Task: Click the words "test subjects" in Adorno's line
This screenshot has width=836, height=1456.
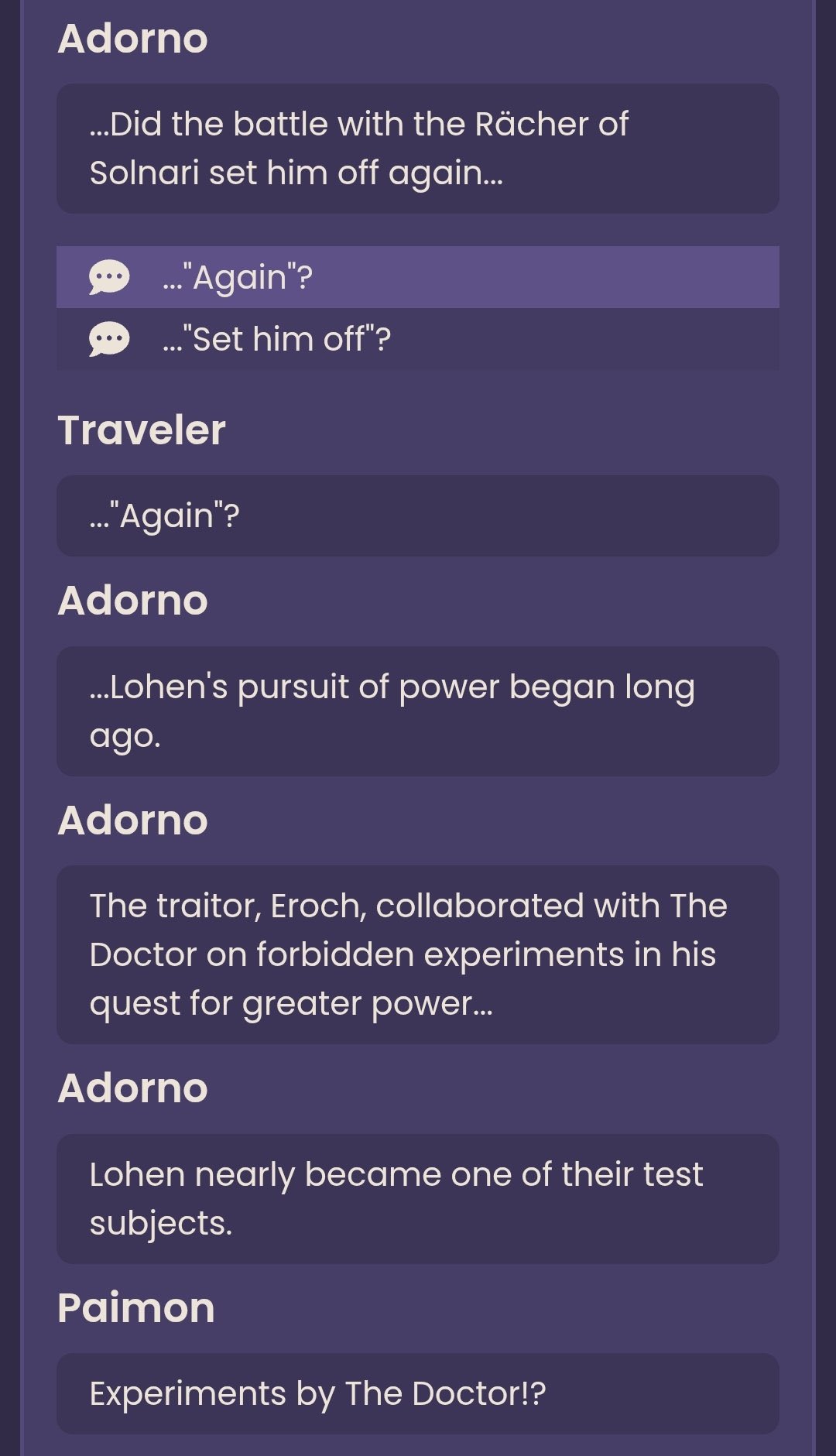Action: (x=396, y=1199)
